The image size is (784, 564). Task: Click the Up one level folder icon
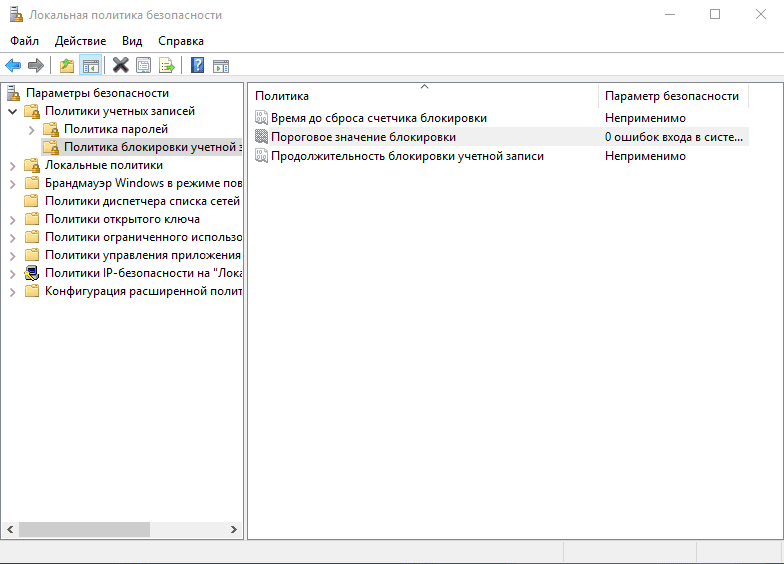67,66
